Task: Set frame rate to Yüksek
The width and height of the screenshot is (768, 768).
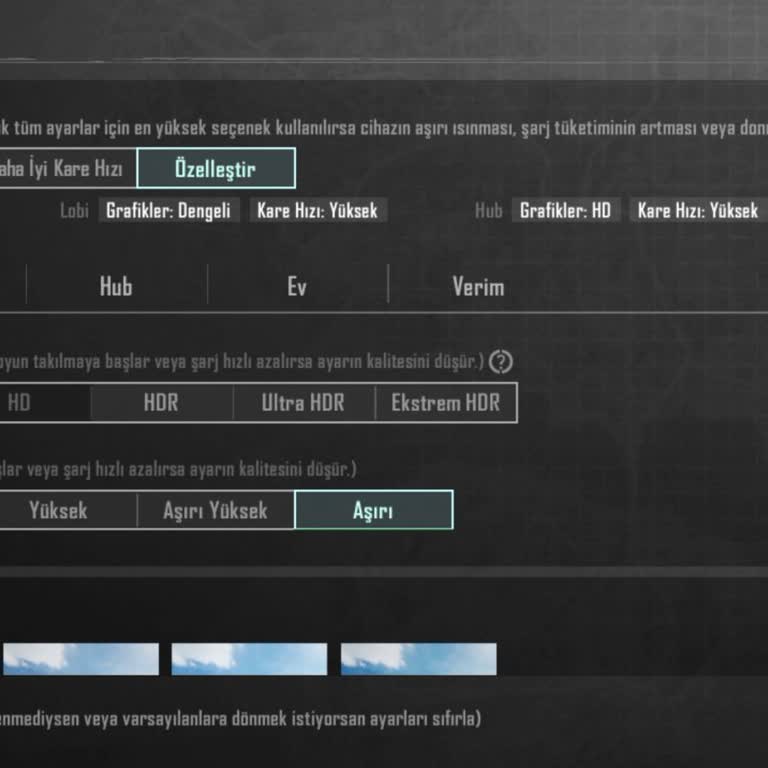Action: tap(68, 510)
